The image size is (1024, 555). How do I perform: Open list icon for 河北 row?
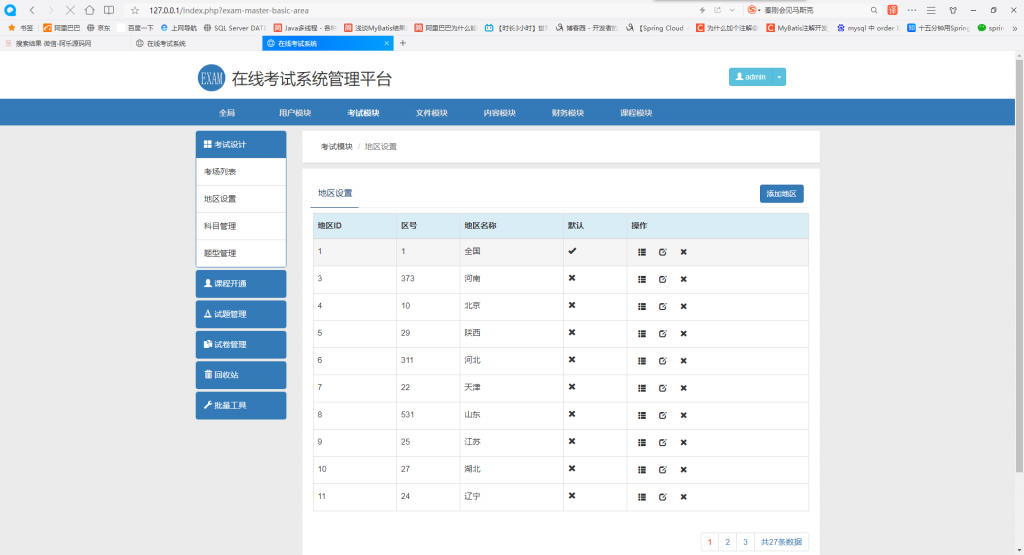[x=642, y=361]
